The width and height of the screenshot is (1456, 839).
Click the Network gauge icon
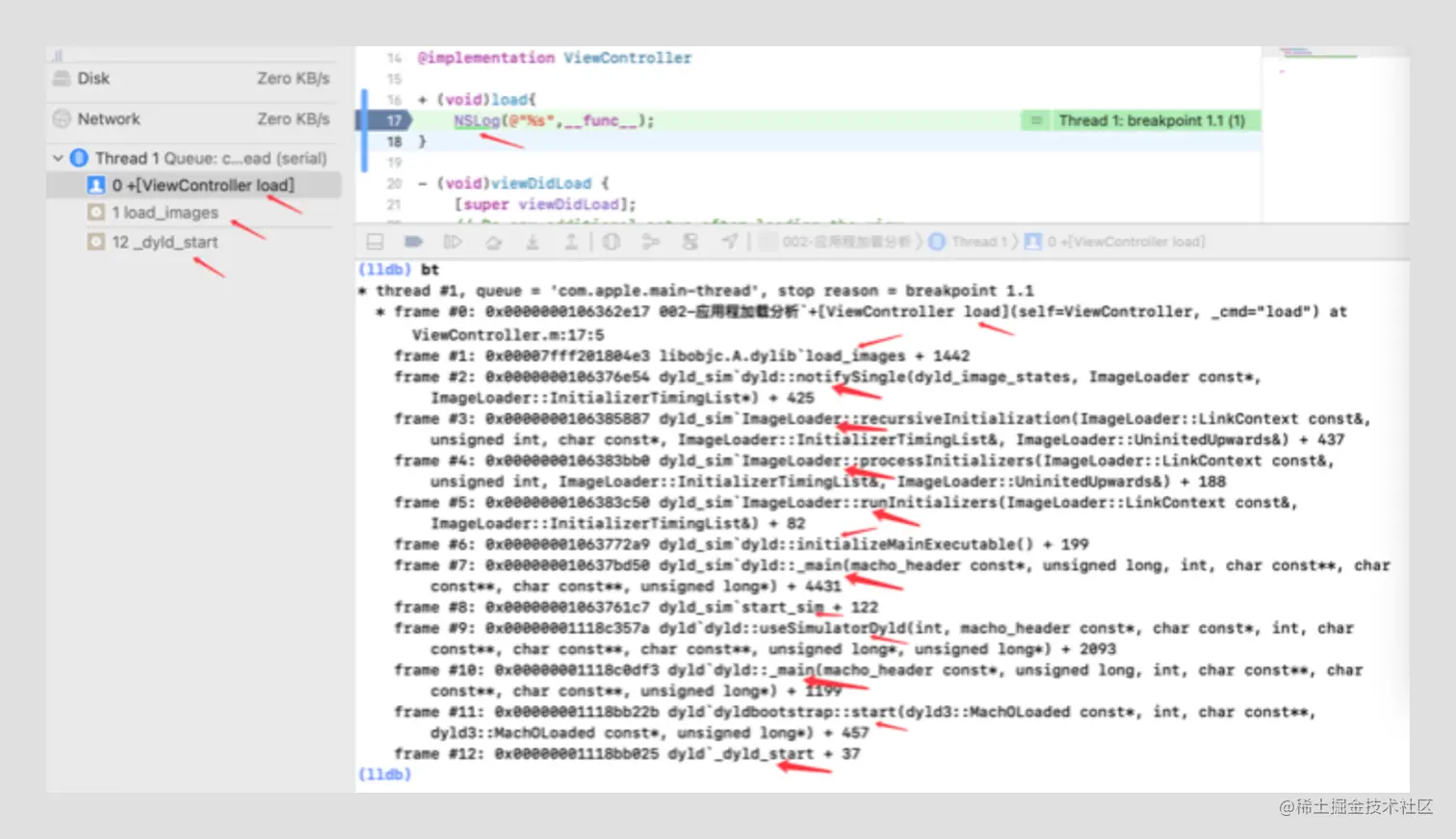pos(62,118)
